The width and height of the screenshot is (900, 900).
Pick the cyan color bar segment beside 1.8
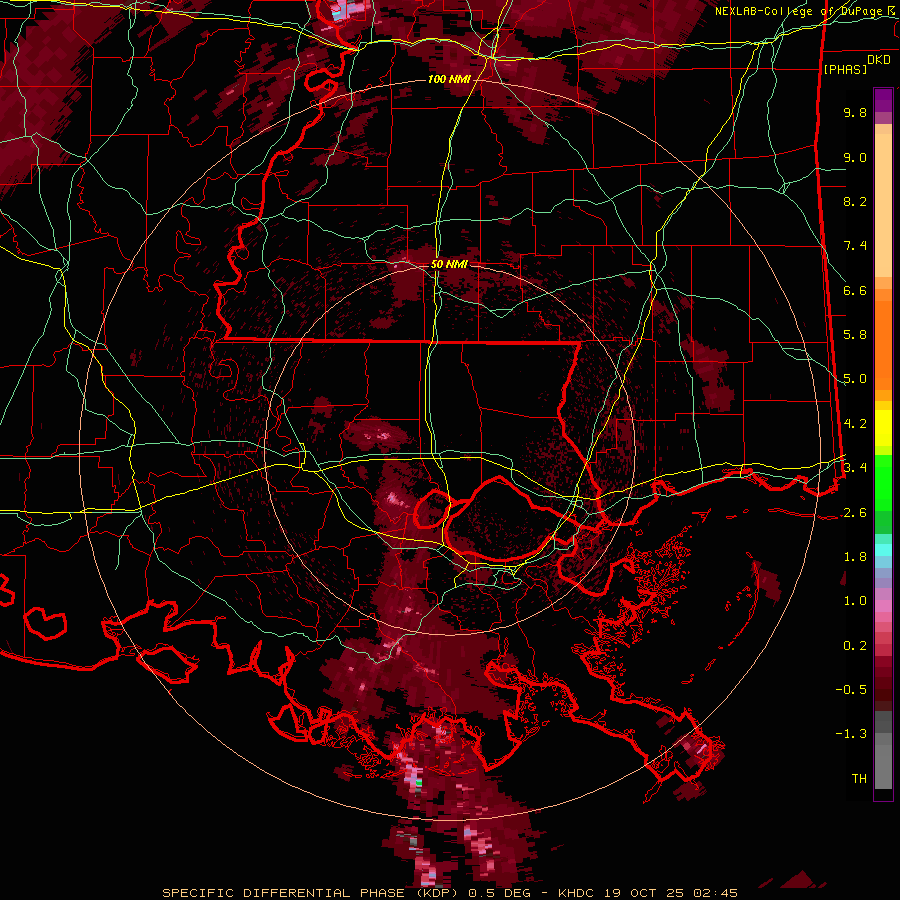(x=883, y=549)
